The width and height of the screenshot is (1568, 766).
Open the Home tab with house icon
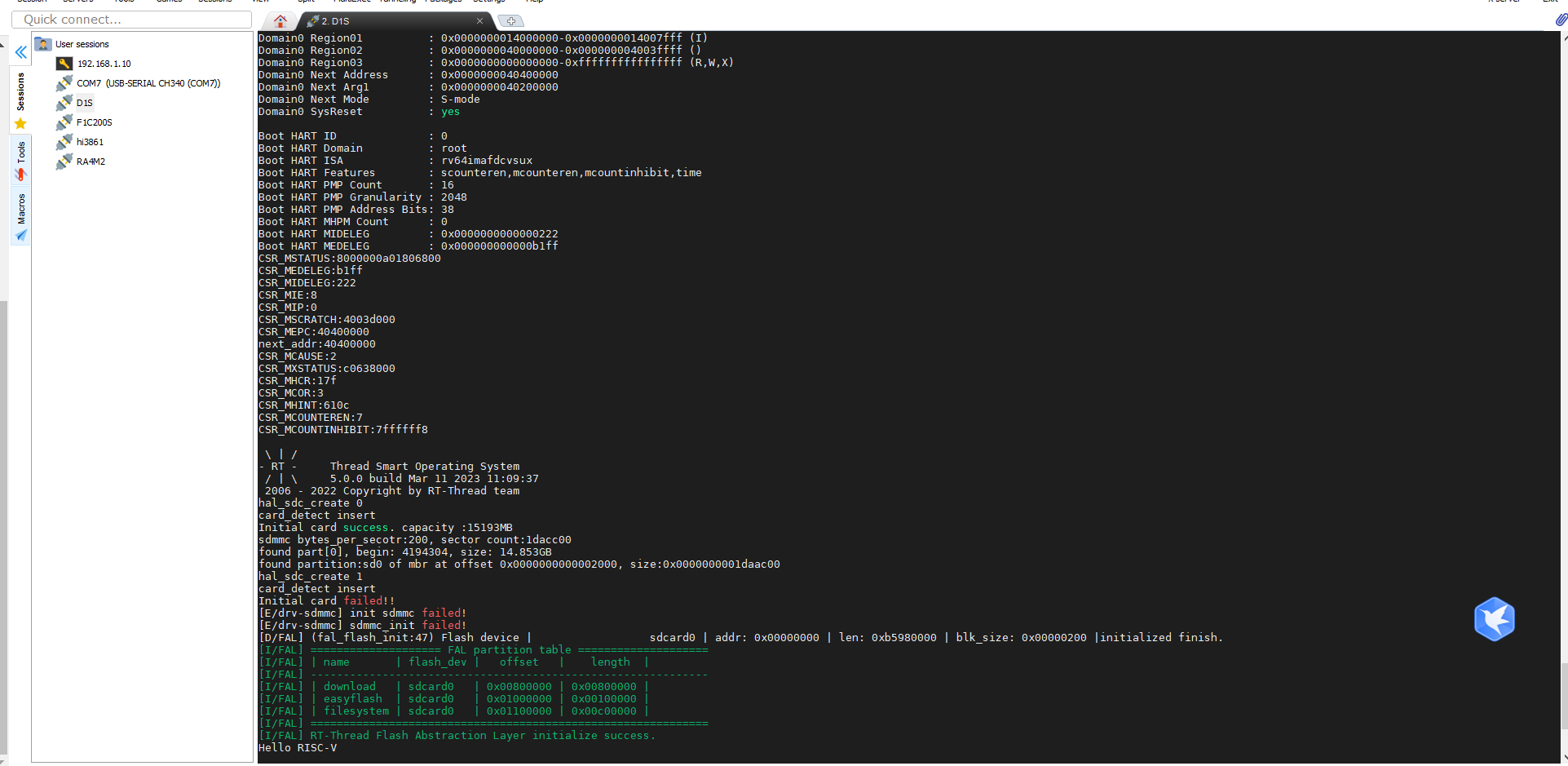280,20
